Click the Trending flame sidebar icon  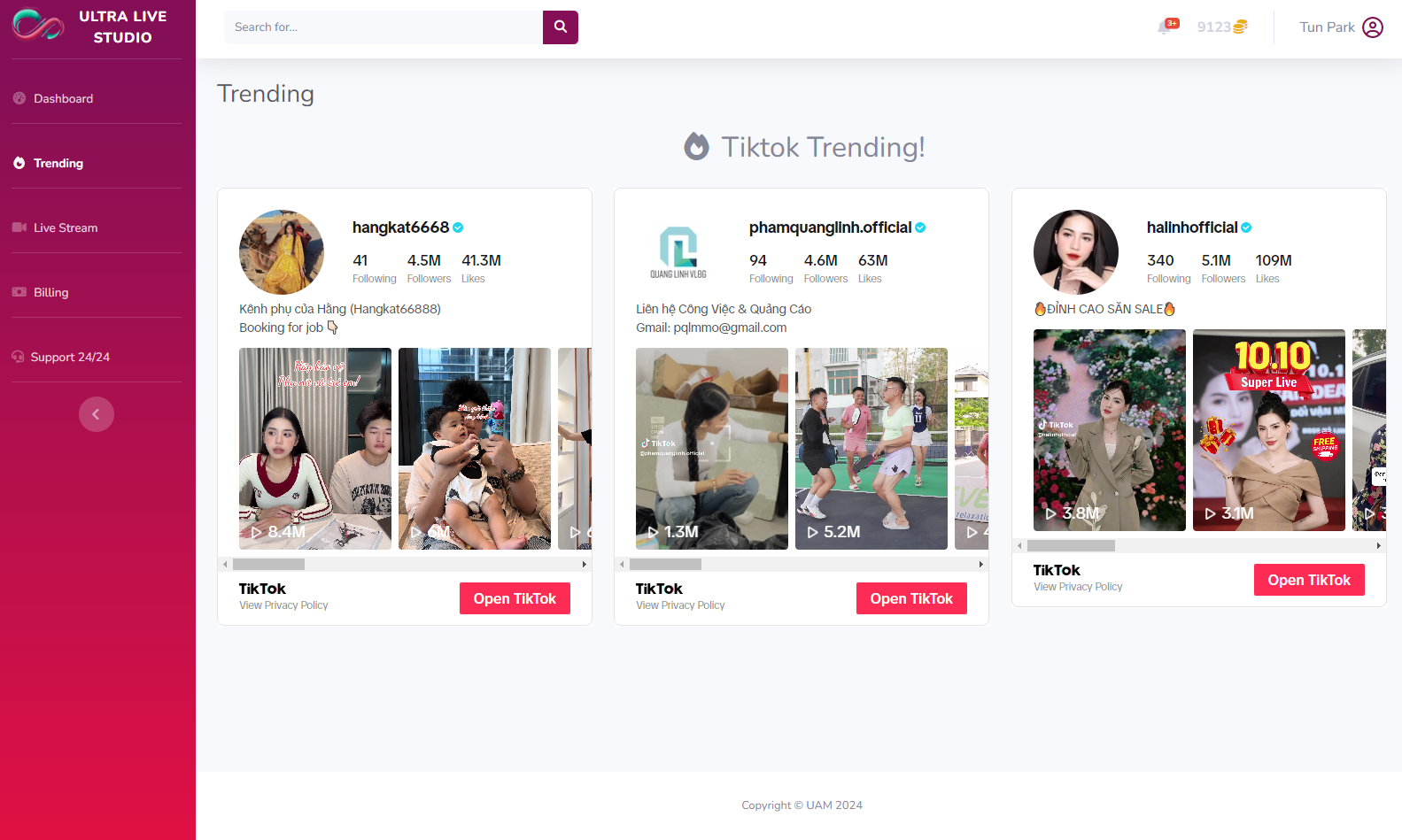click(19, 163)
